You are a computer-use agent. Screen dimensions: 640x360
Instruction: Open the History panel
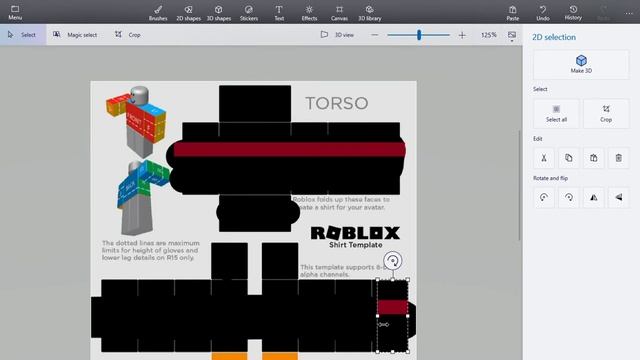pyautogui.click(x=573, y=13)
